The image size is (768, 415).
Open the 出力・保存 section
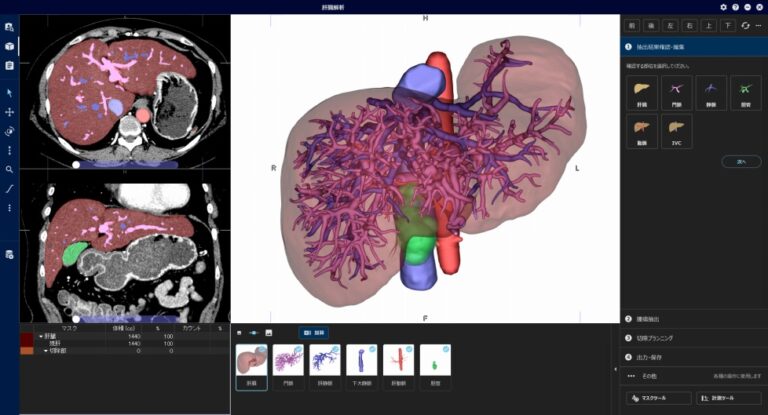(690, 356)
